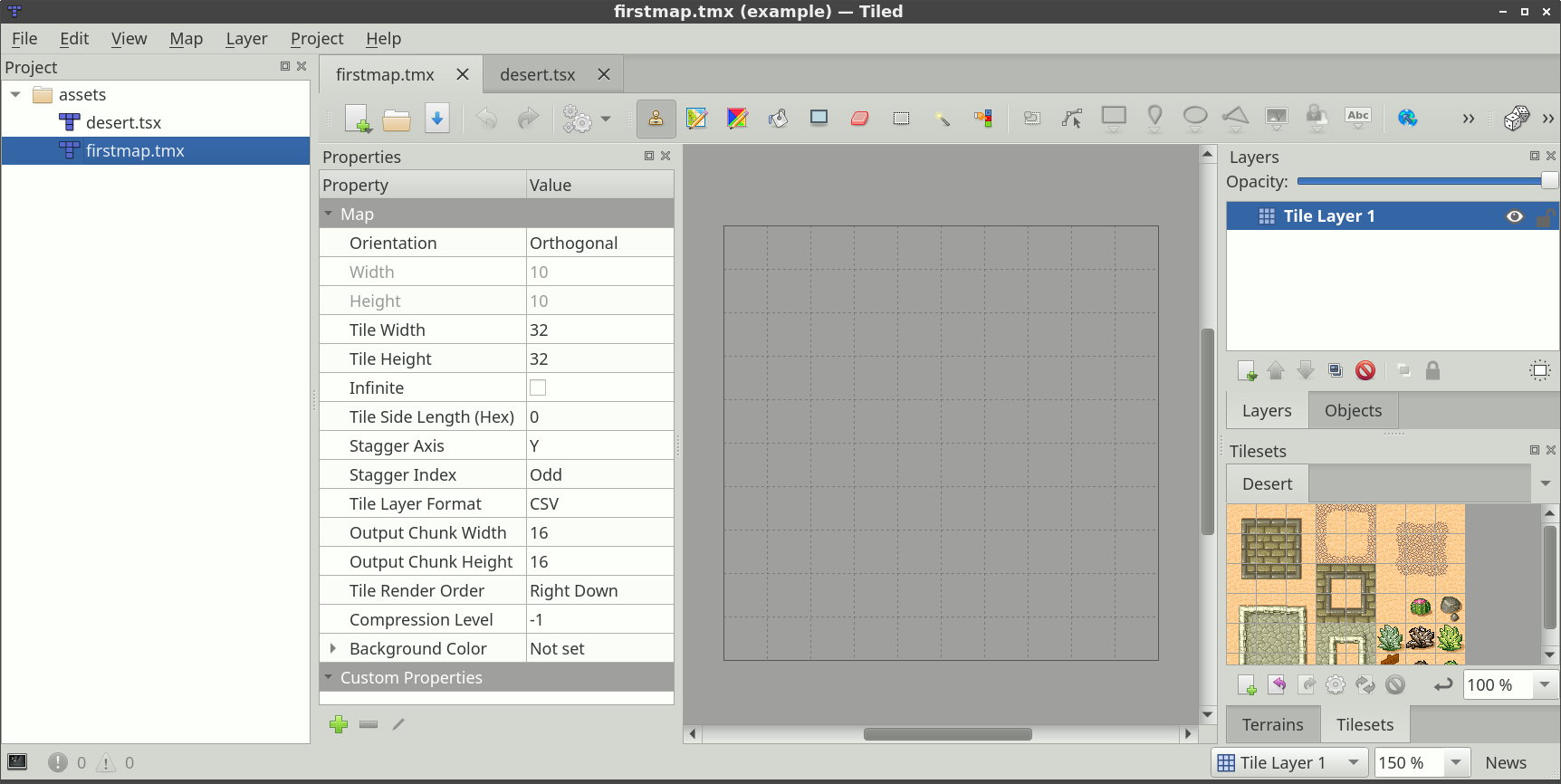Redo the last undone action
Viewport: 1561px width, 784px height.
point(528,119)
